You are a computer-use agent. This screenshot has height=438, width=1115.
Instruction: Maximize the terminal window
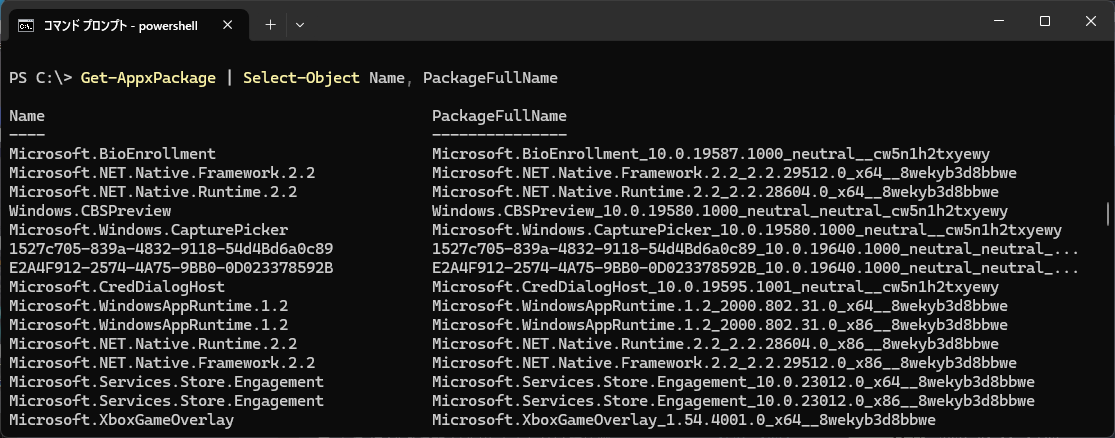click(x=1045, y=21)
